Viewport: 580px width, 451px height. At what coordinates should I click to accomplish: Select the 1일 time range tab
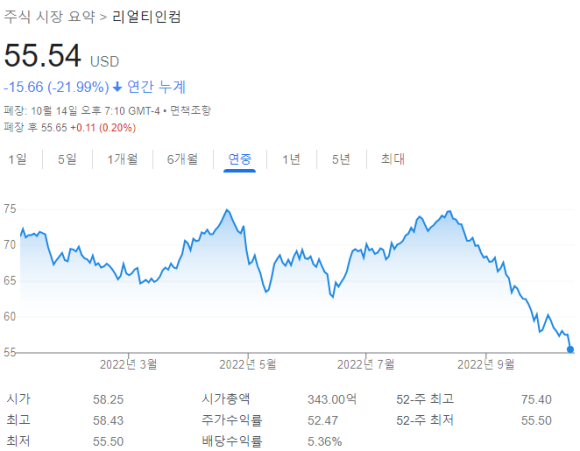click(17, 159)
